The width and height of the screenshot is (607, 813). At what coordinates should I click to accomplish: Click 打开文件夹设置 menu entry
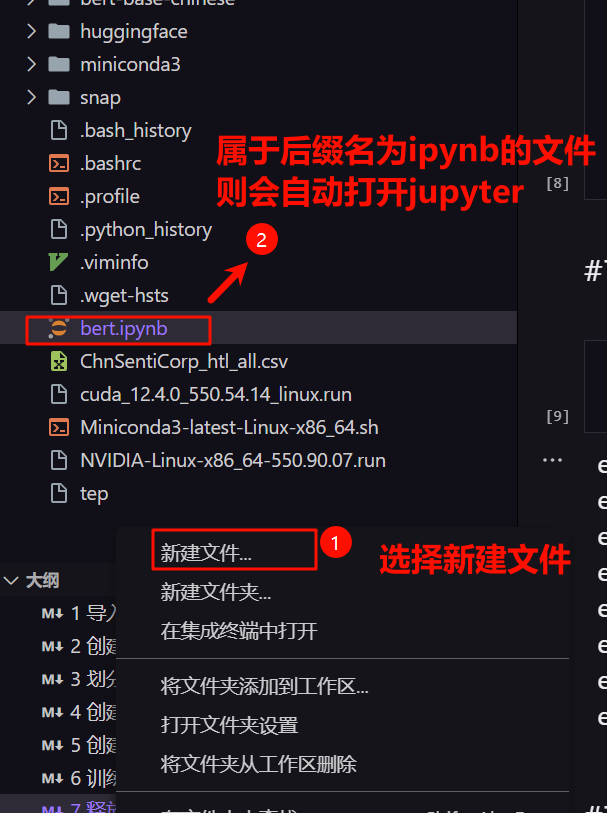[229, 725]
